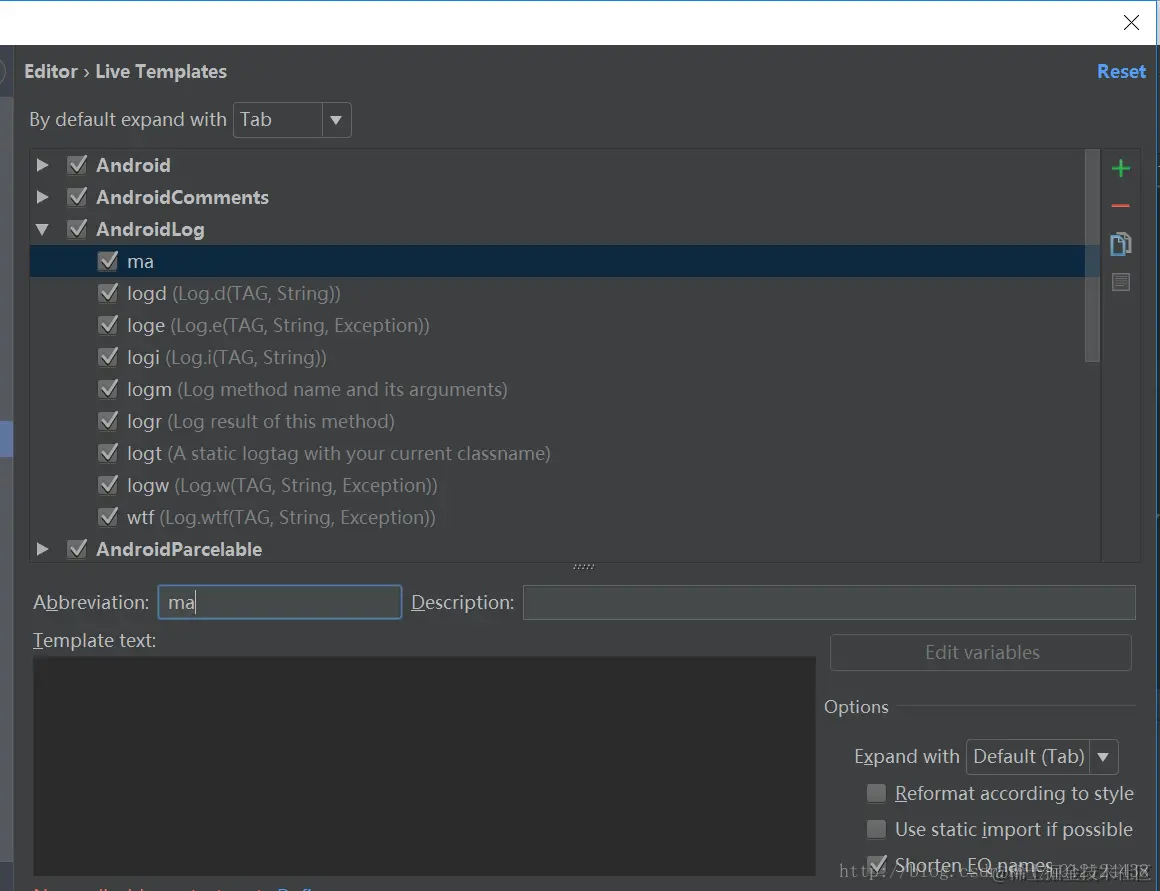1160x891 pixels.
Task: Click inside the Template text area
Action: 424,766
